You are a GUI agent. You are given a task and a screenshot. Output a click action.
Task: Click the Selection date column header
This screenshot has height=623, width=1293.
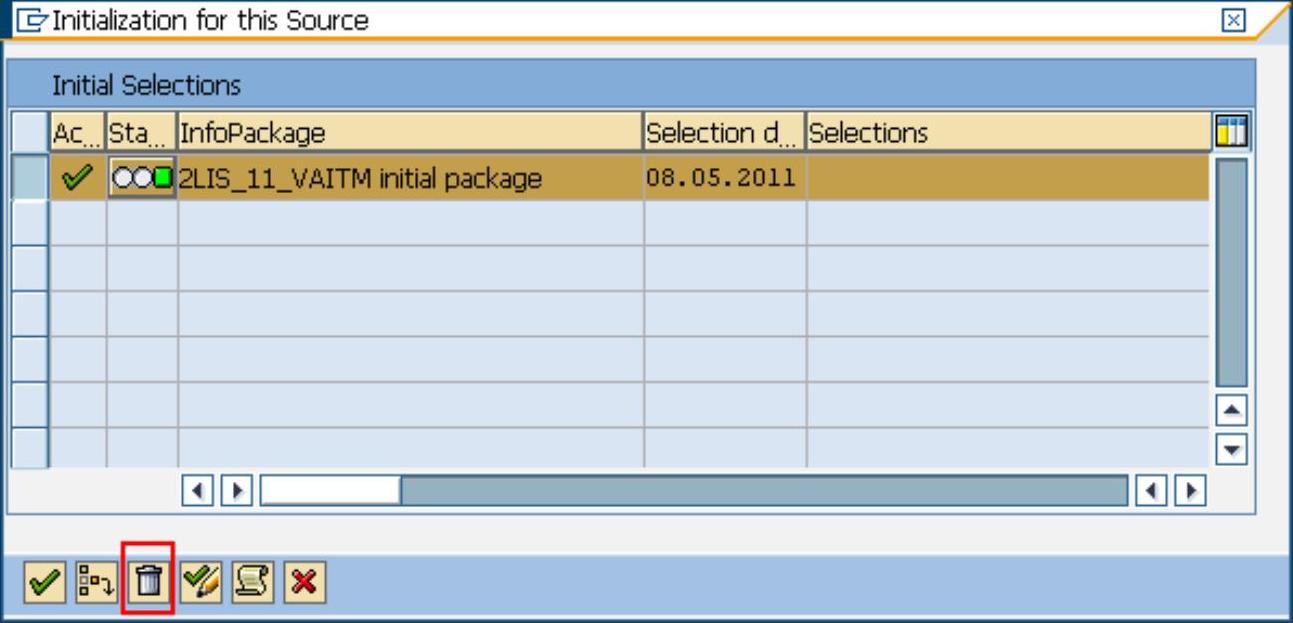pos(724,132)
